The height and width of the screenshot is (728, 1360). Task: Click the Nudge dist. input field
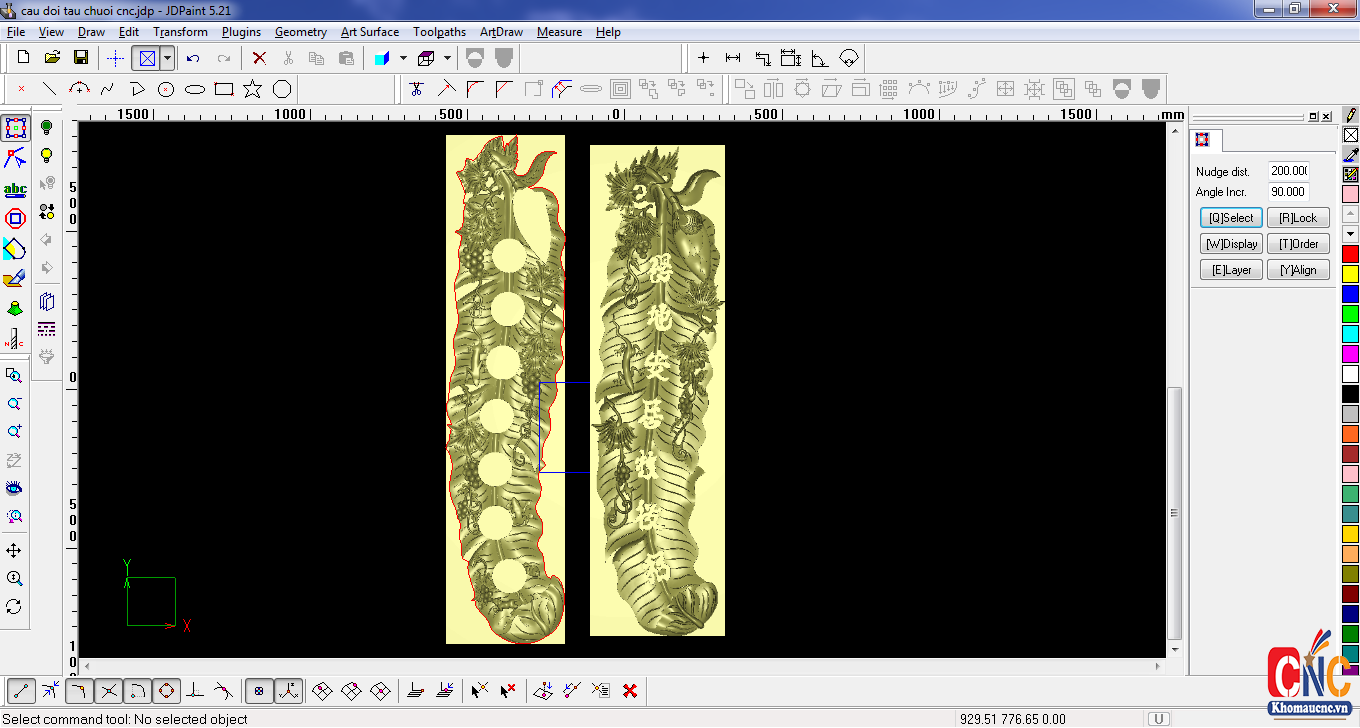pyautogui.click(x=1288, y=171)
